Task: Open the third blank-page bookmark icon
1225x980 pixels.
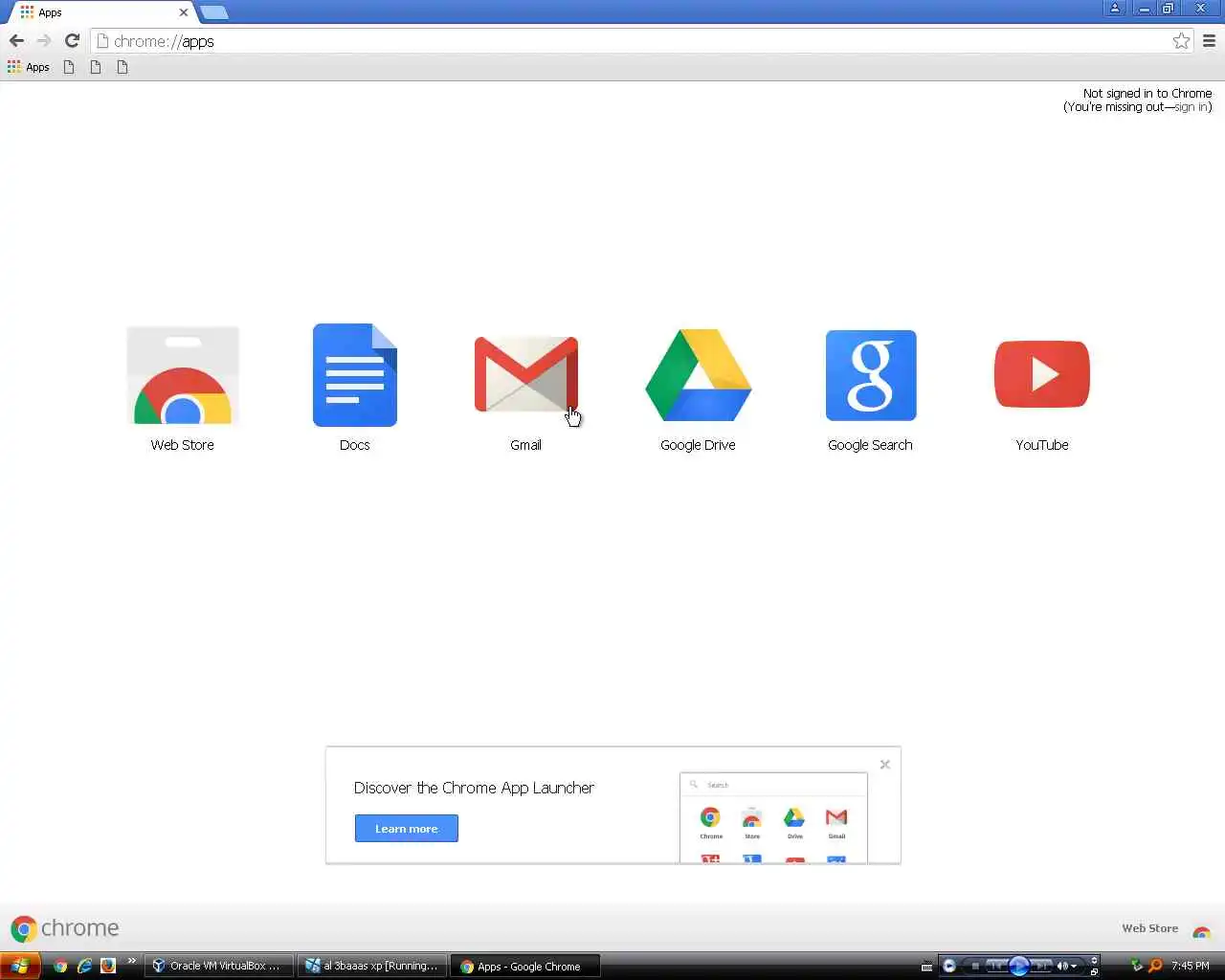Action: coord(122,67)
